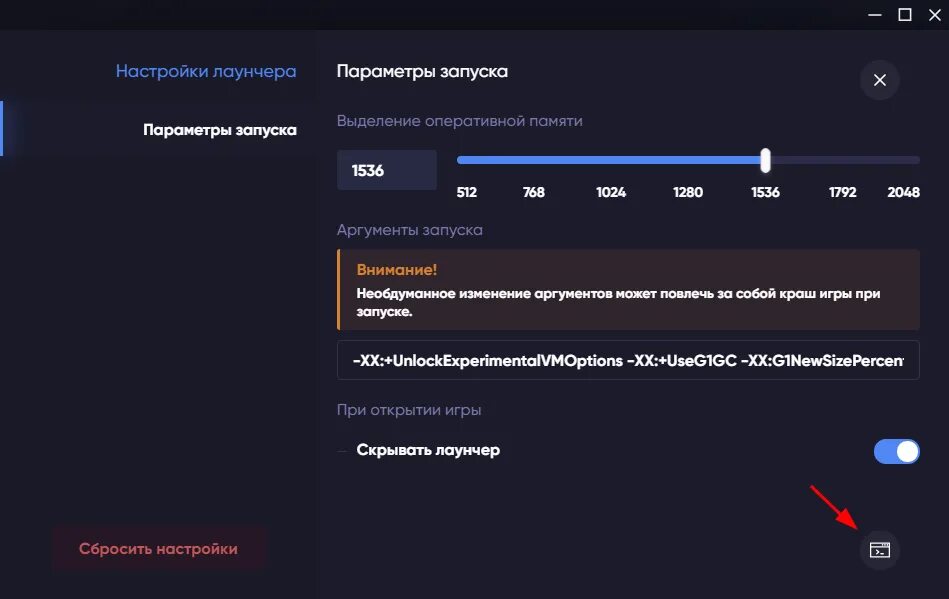
Task: Click the orange Внимание warning banner
Action: click(x=627, y=290)
